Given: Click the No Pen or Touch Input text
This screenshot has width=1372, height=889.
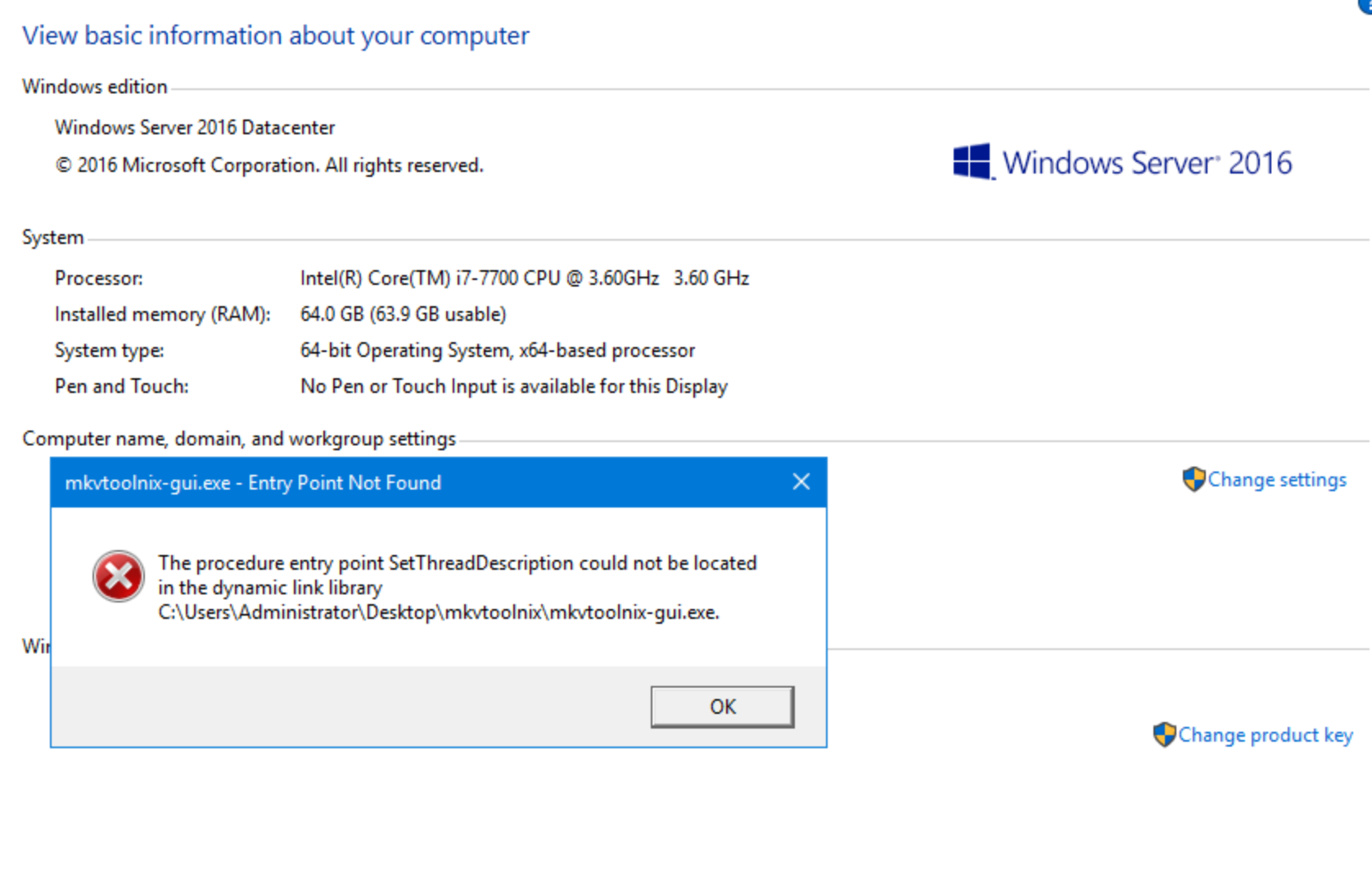Looking at the screenshot, I should point(513,386).
